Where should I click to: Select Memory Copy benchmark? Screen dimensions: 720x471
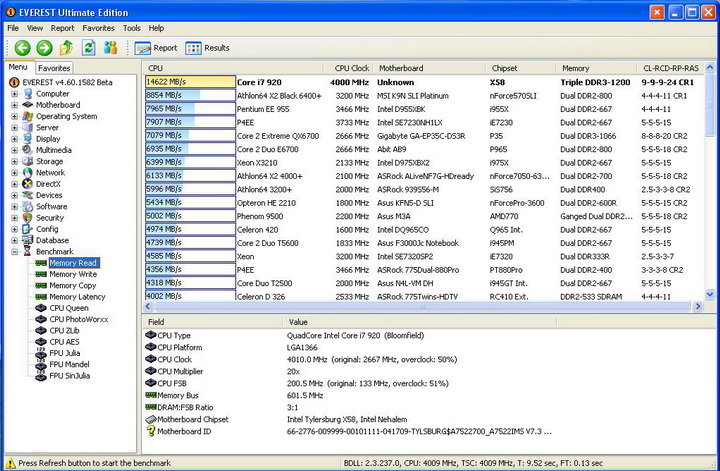tap(73, 286)
